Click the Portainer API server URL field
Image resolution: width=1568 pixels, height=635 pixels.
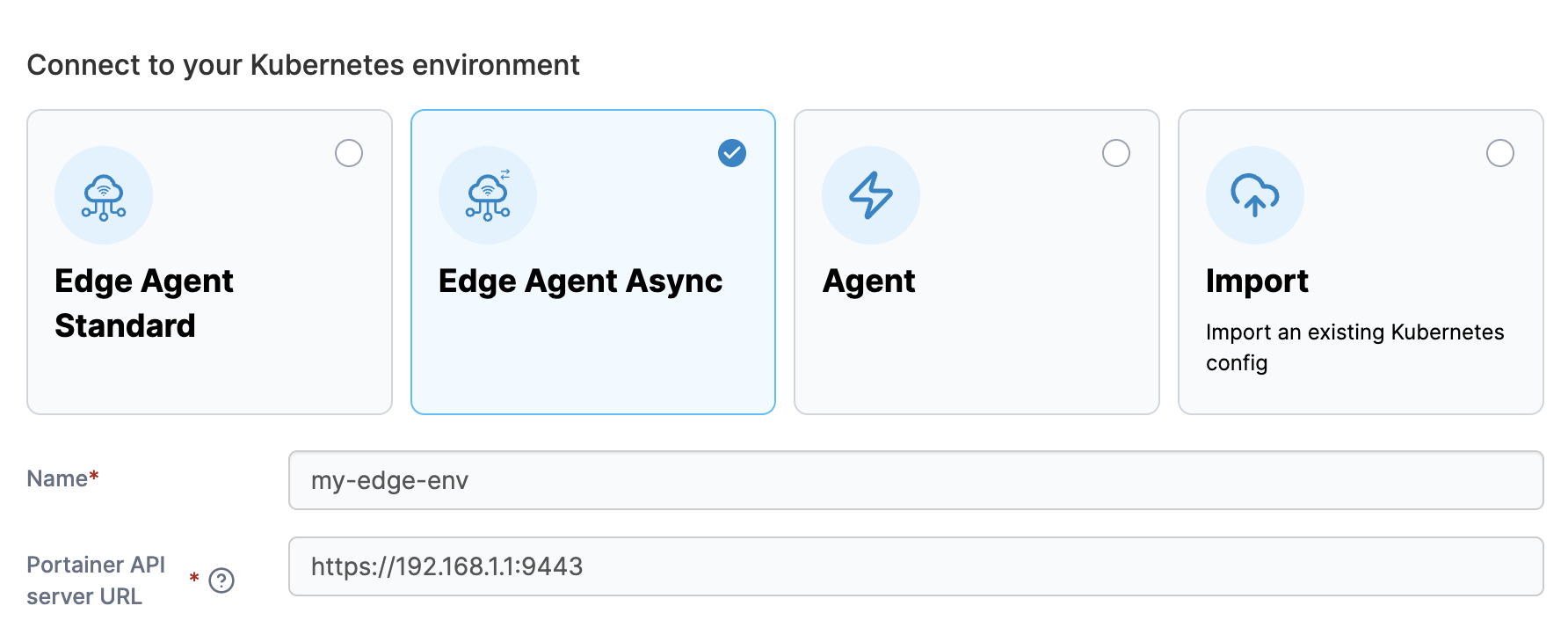[916, 566]
